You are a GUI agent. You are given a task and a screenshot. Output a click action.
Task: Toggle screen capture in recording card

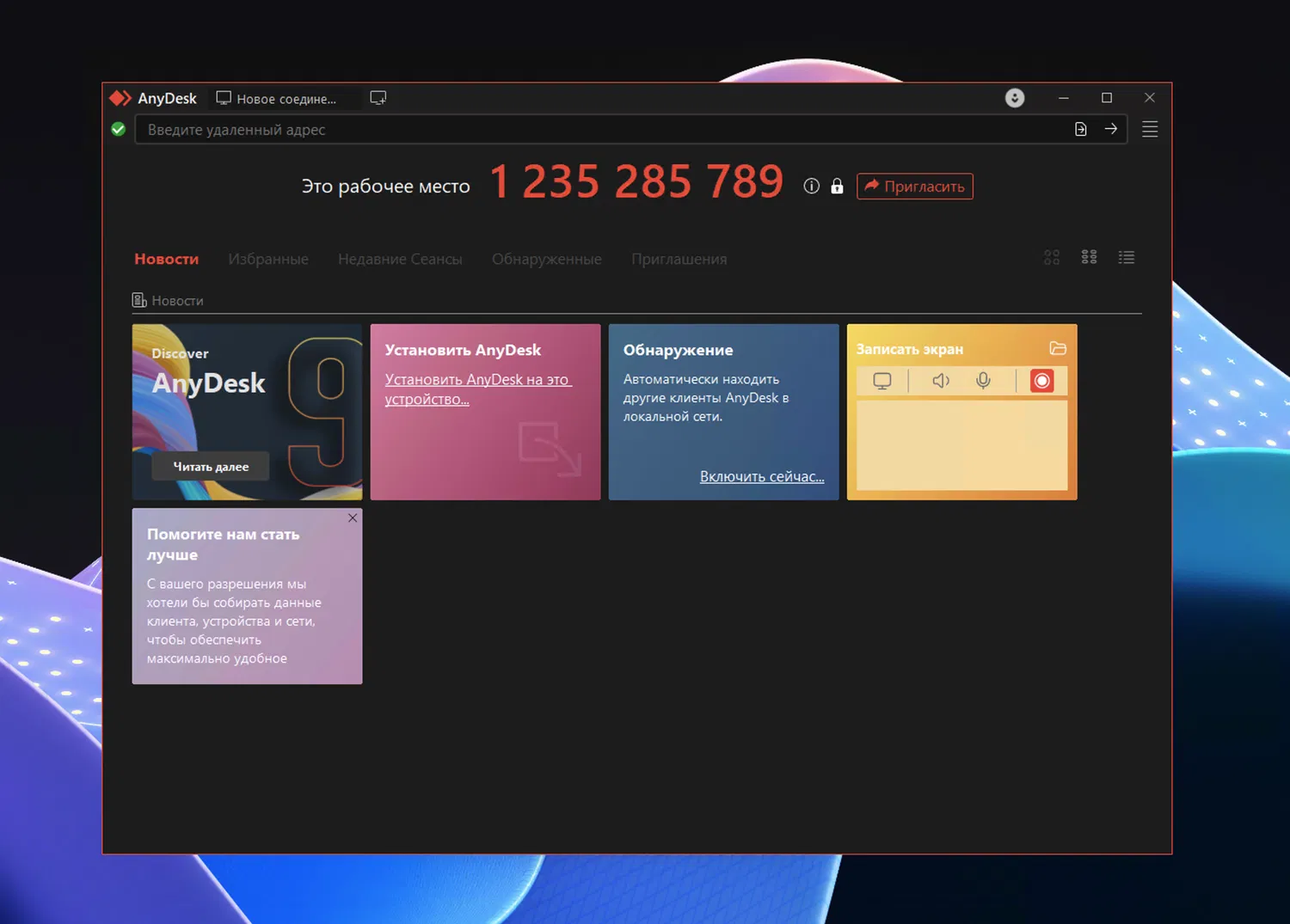882,381
